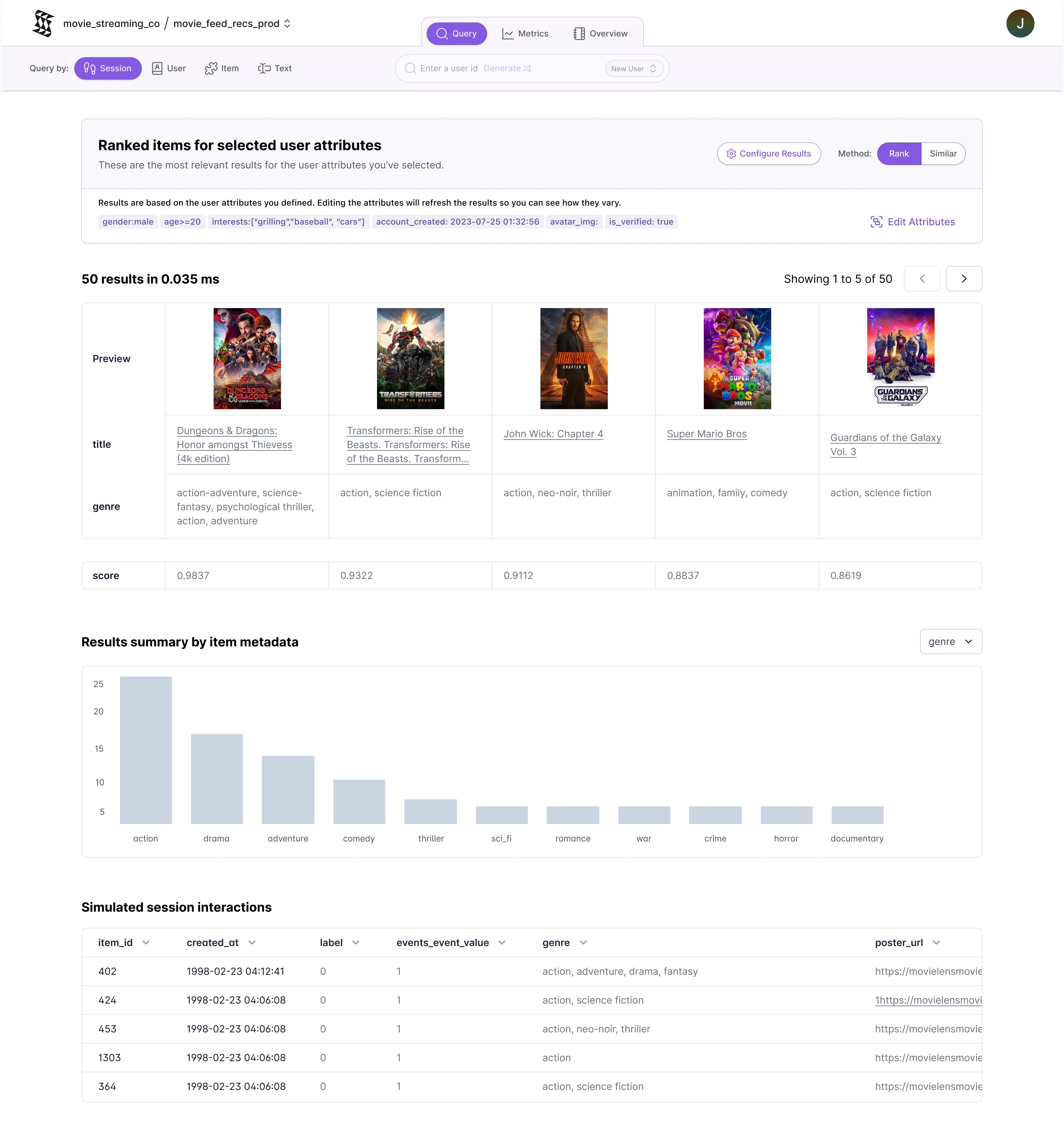
Task: Go to previous results page arrow
Action: point(922,279)
